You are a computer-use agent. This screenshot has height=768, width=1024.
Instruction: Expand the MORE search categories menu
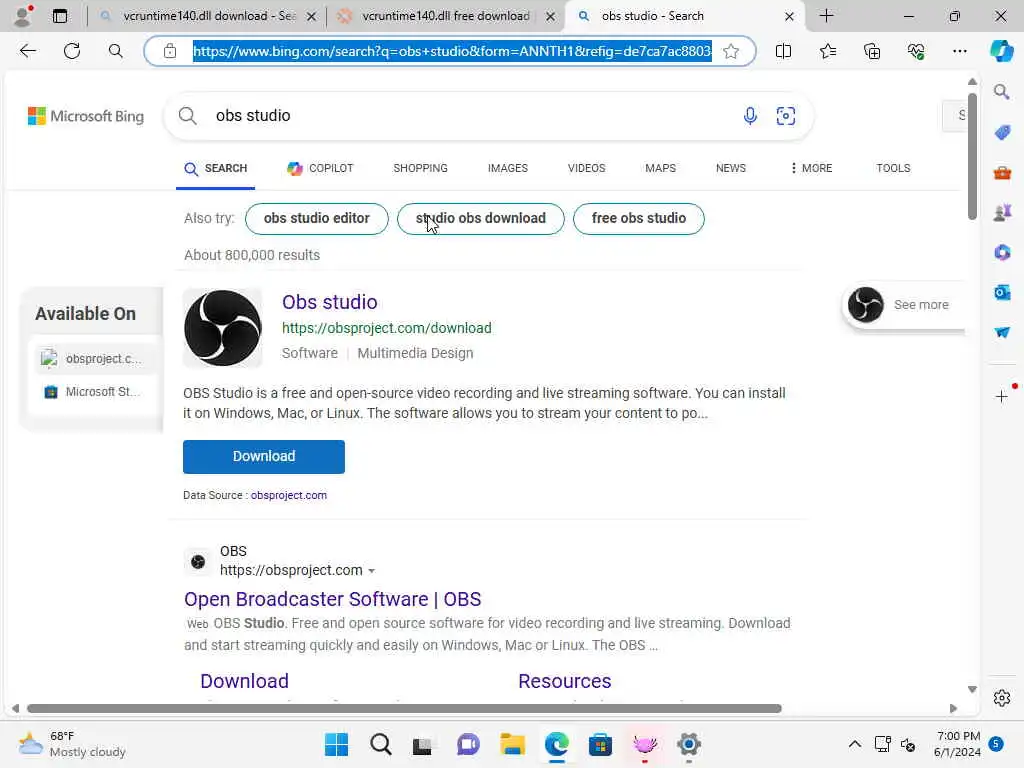pos(811,168)
